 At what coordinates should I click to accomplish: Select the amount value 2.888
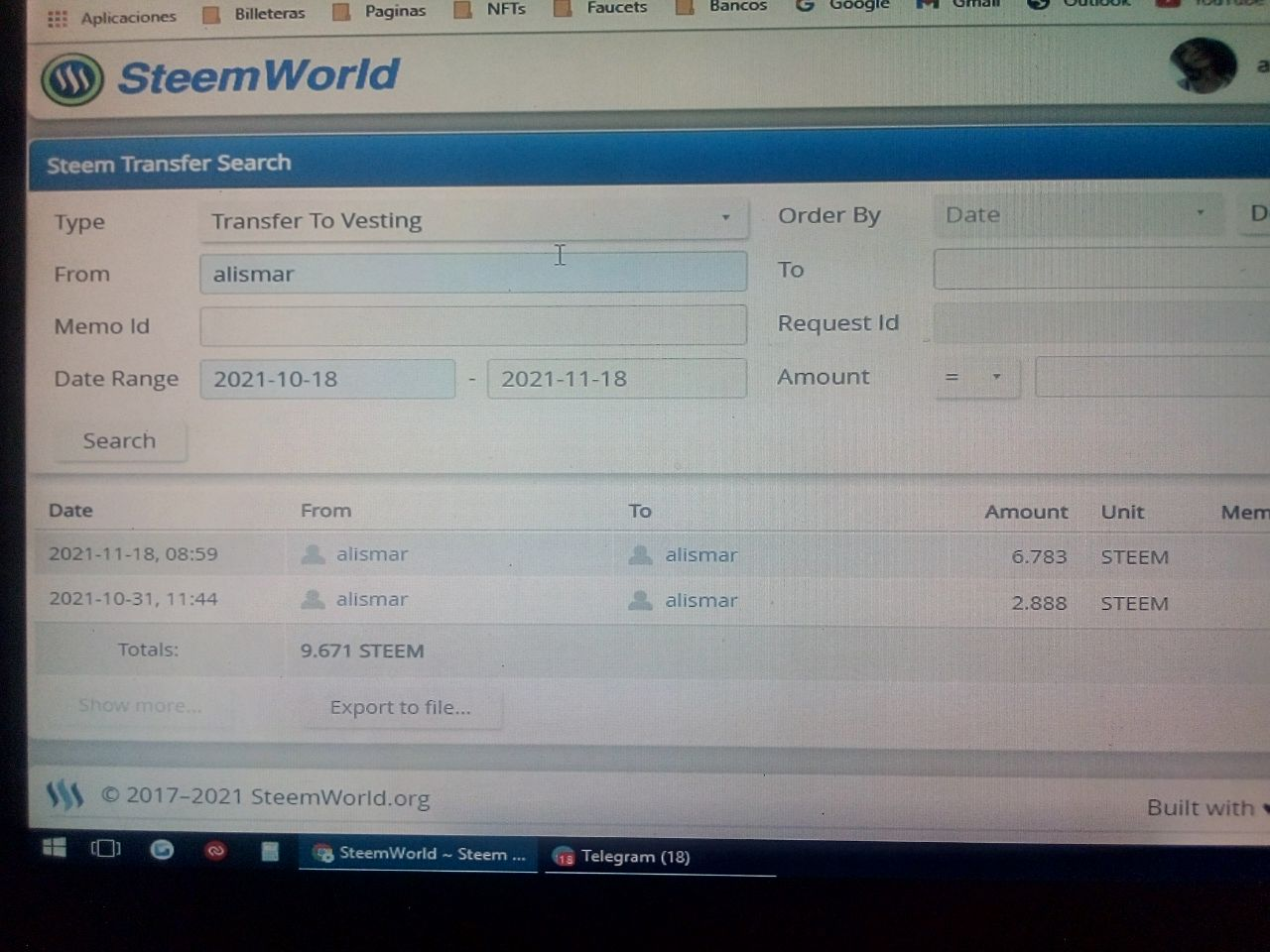click(x=1039, y=602)
